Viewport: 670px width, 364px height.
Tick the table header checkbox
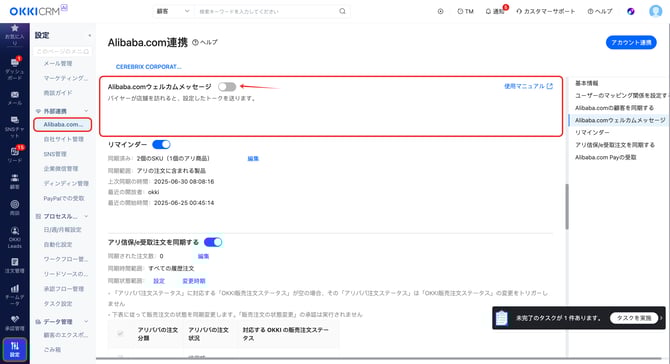(120, 334)
